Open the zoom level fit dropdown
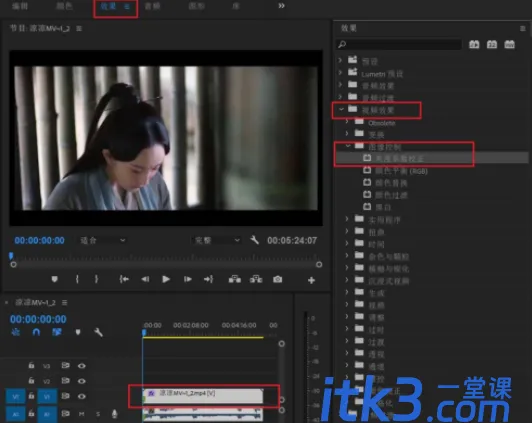Image resolution: width=532 pixels, height=423 pixels. coord(103,240)
